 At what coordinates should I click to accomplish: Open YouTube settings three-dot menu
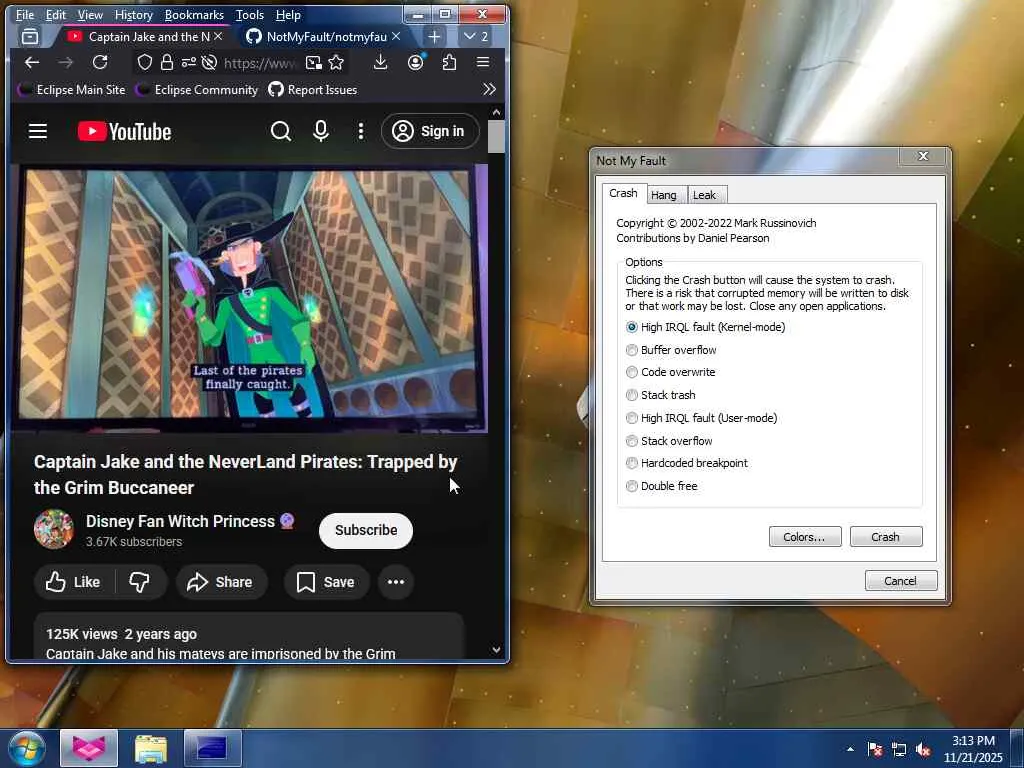point(361,131)
